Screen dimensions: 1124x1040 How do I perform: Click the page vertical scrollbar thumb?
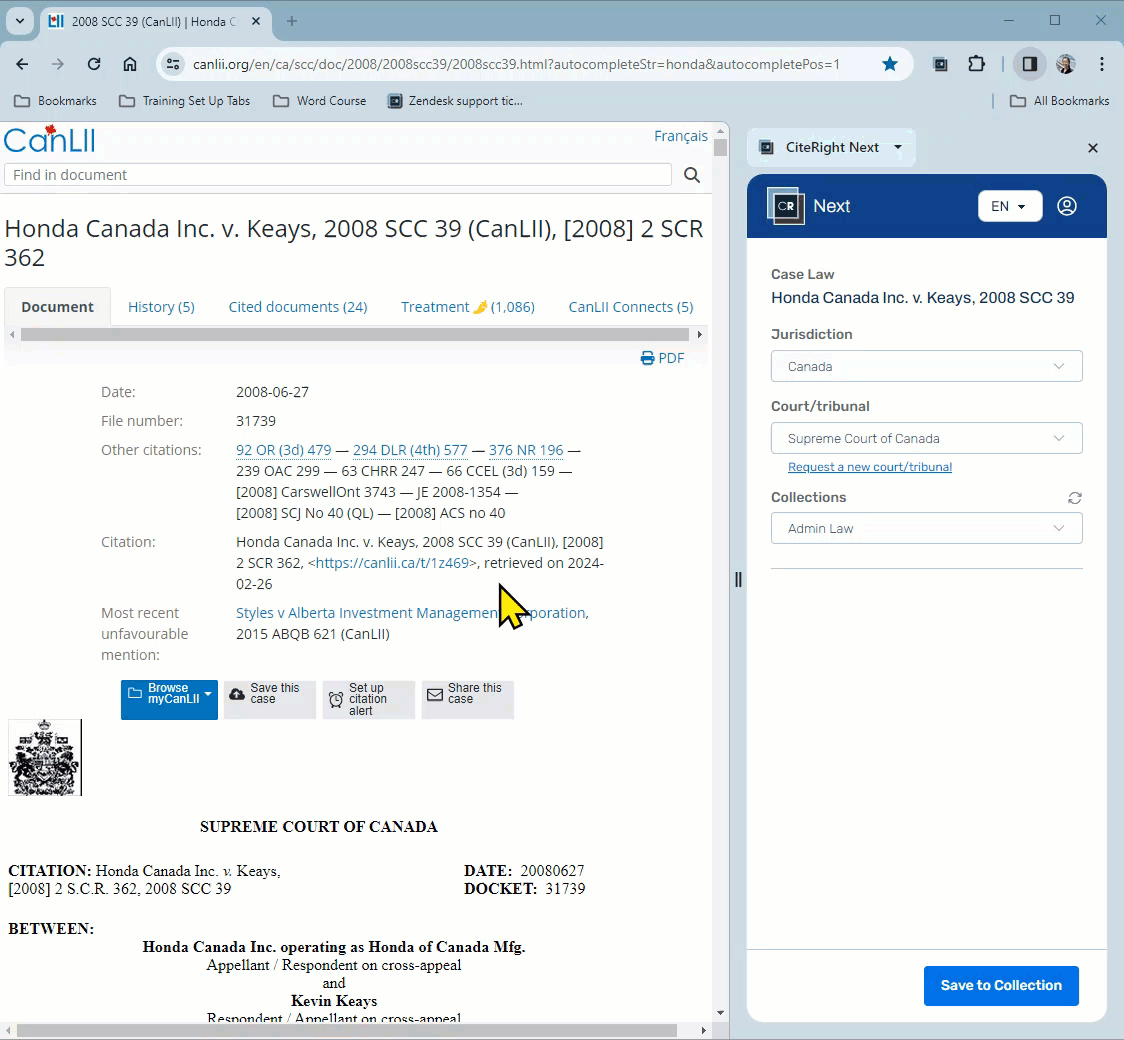click(x=720, y=147)
